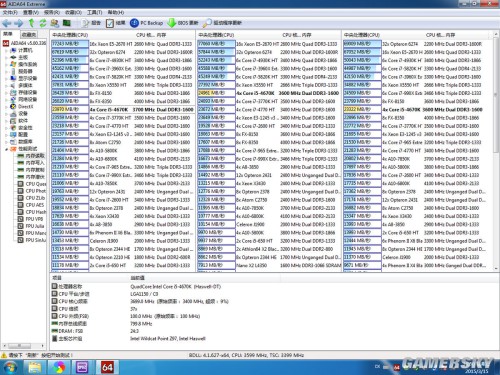The image size is (500, 375).
Task: Open the 文件(F) menu
Action: pyautogui.click(x=10, y=12)
